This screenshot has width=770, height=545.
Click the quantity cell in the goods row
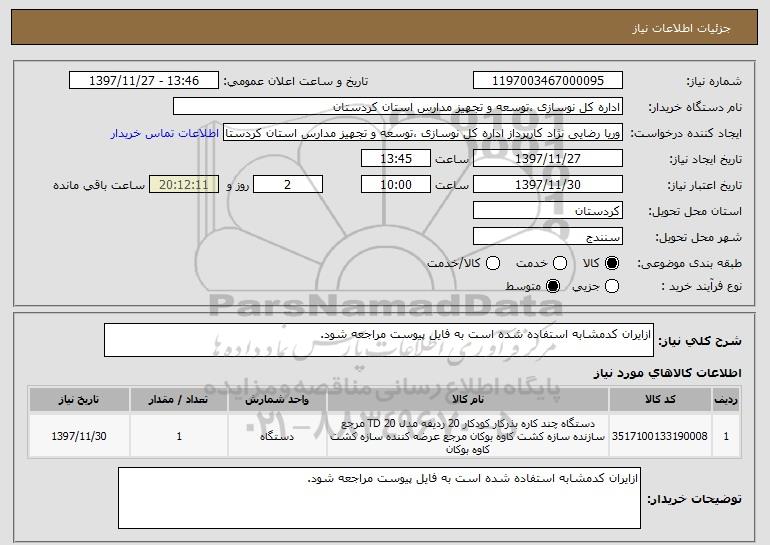(179, 436)
